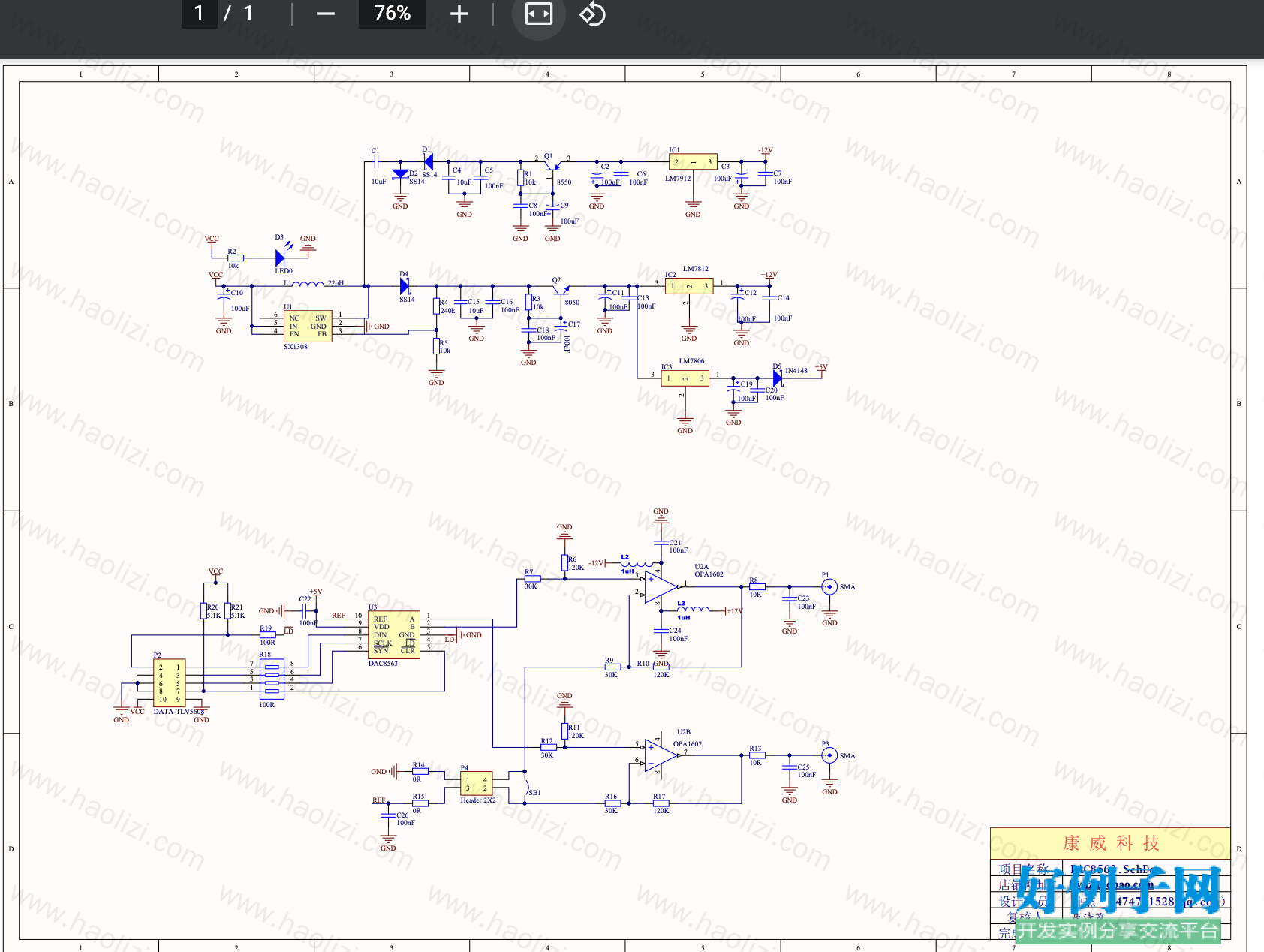Click the zoom out minus button

[326, 14]
